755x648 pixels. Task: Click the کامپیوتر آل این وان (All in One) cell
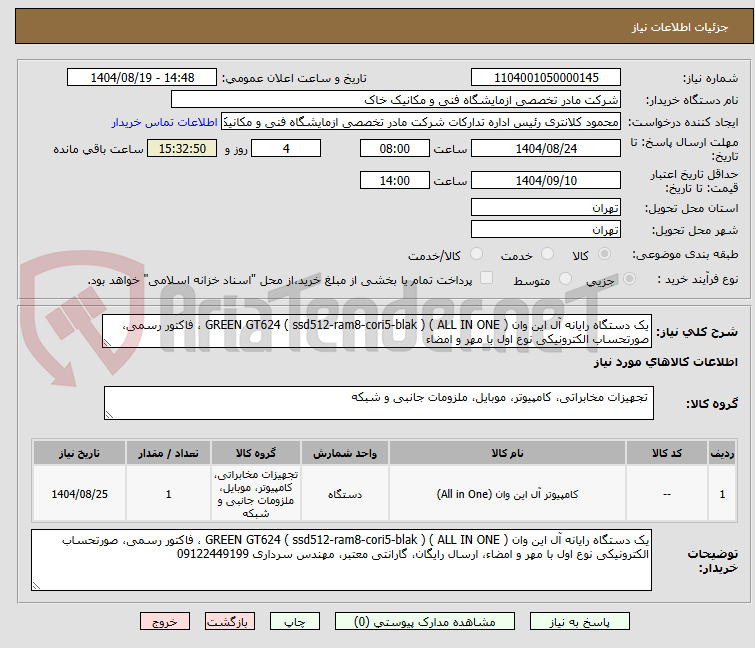coord(507,494)
